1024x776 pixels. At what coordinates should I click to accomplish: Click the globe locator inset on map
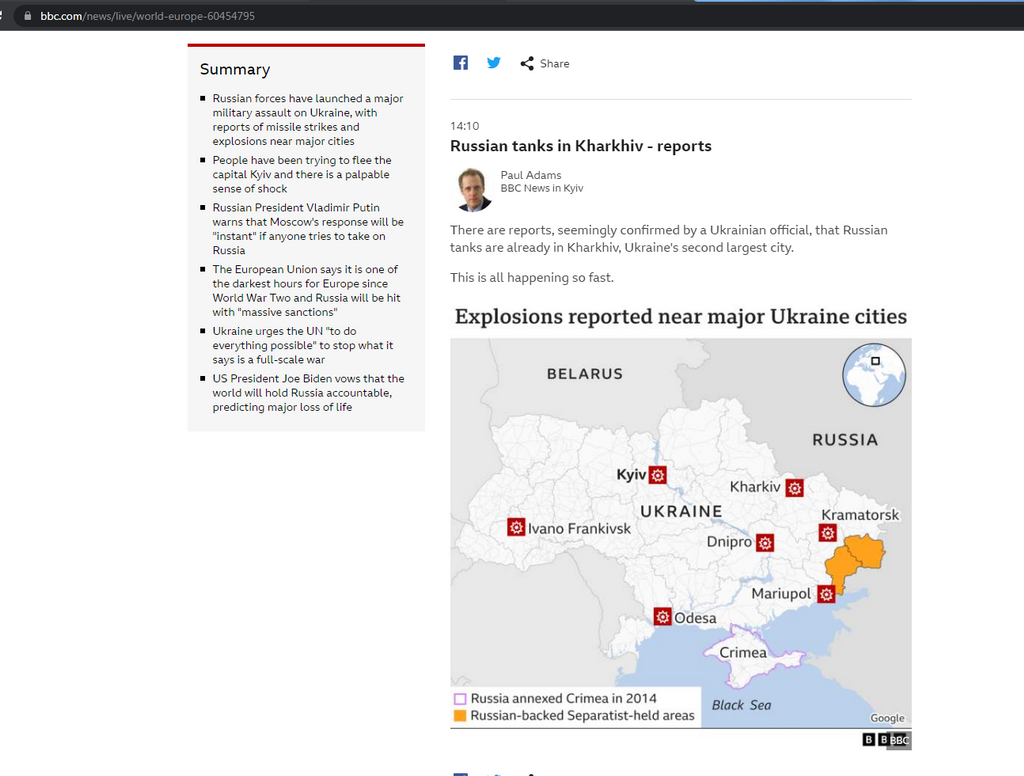click(874, 375)
